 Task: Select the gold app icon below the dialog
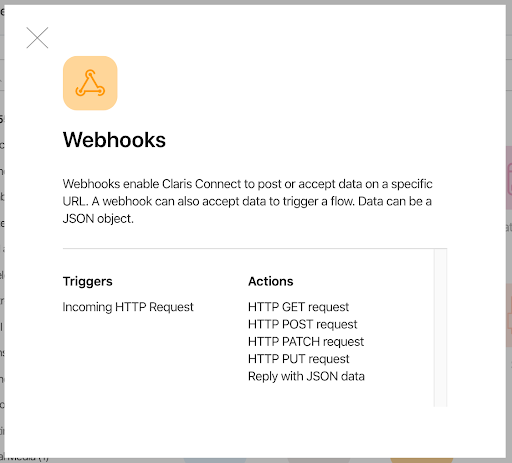422,460
